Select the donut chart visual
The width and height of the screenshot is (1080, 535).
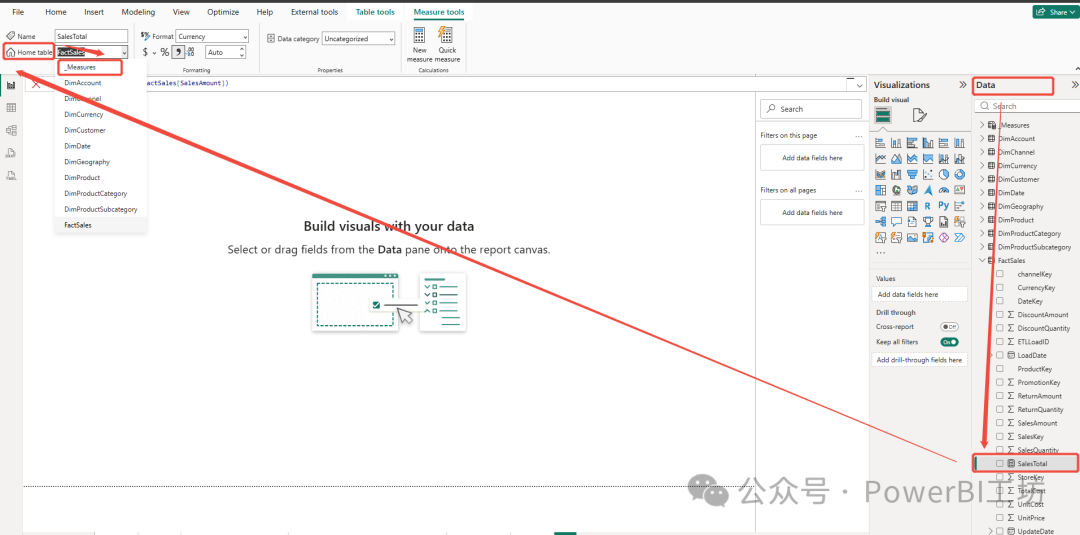coord(960,174)
